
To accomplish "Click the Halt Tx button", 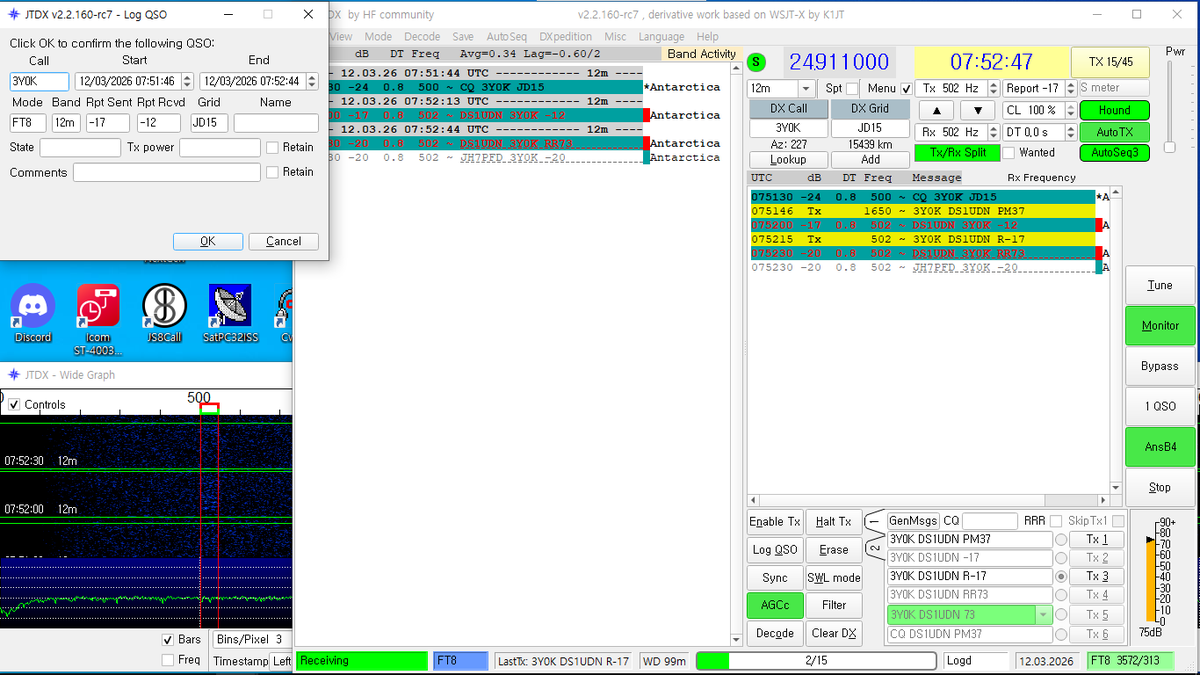I will [834, 521].
